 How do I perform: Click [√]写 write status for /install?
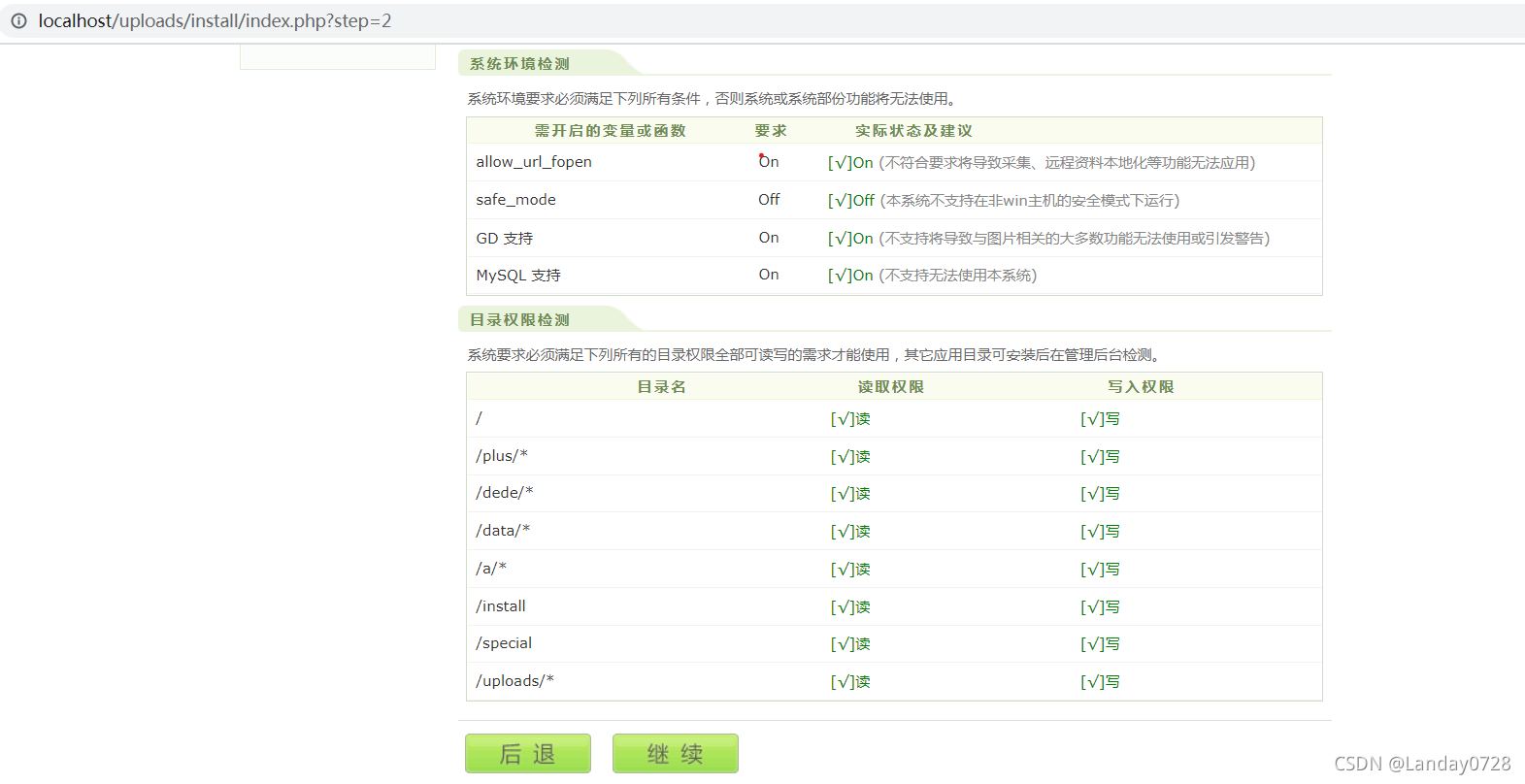coord(1101,607)
